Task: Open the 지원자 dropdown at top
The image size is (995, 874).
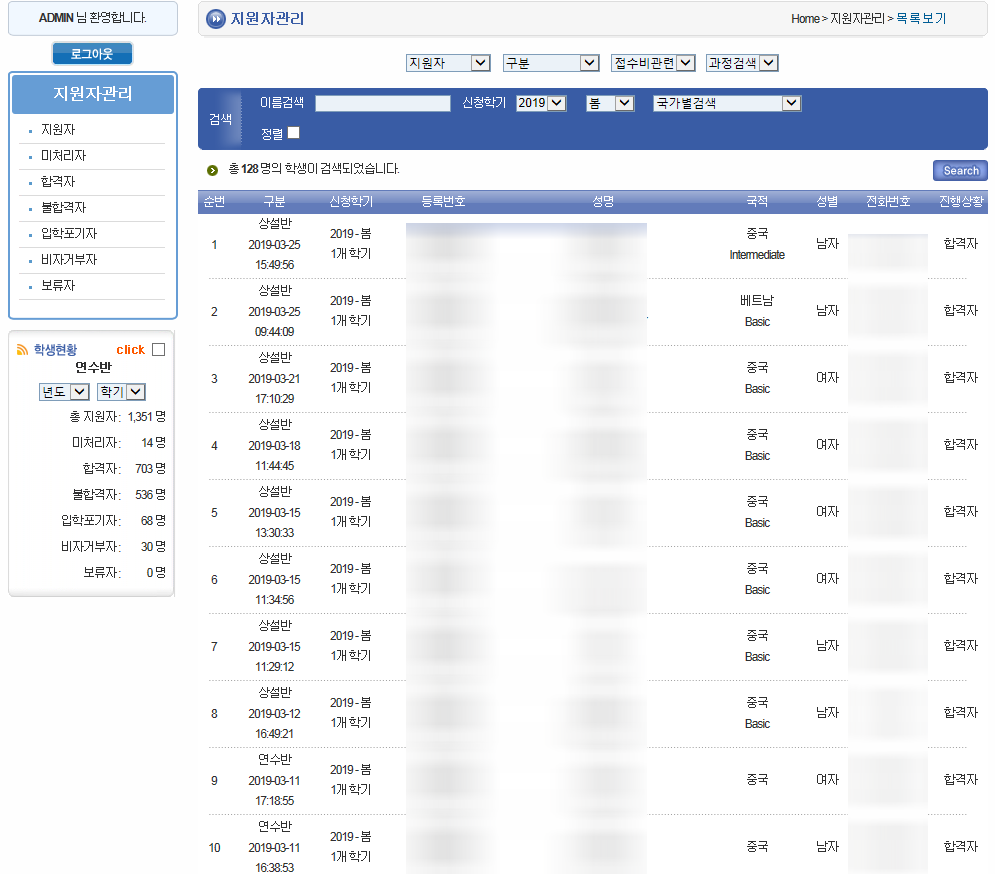Action: [x=447, y=63]
